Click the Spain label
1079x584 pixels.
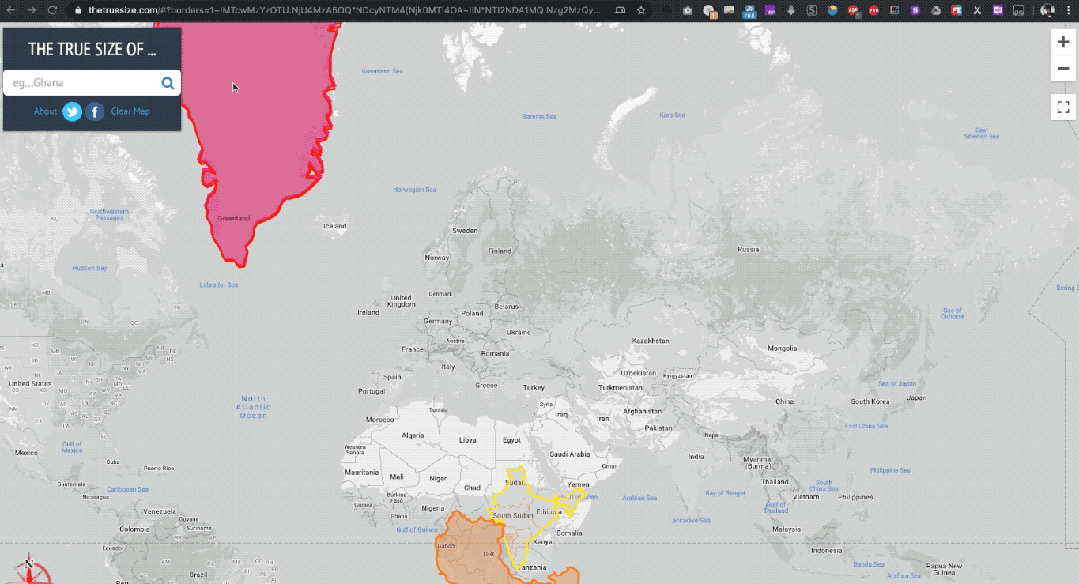392,377
